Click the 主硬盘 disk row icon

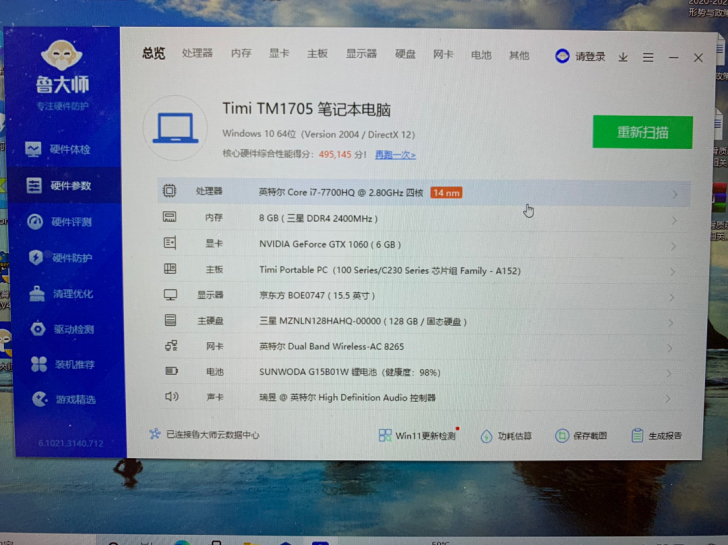(x=170, y=320)
